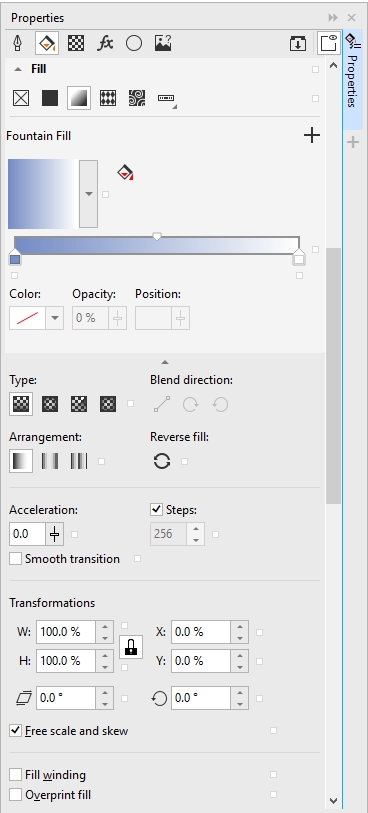
Task: Uncheck the Steps checkbox
Action: pyautogui.click(x=157, y=510)
